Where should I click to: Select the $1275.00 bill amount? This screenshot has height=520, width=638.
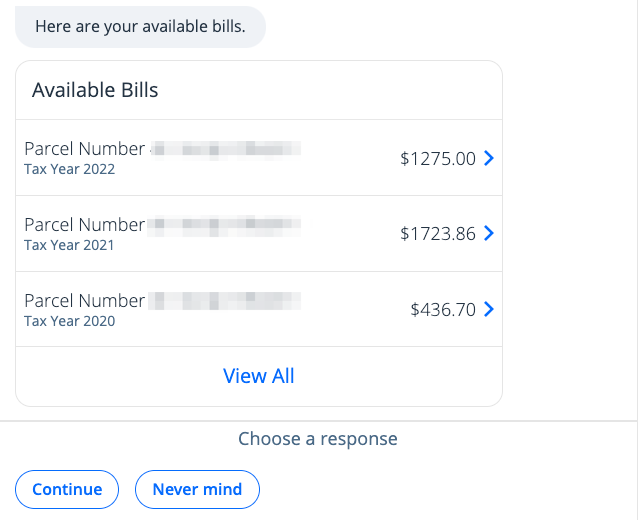437,158
